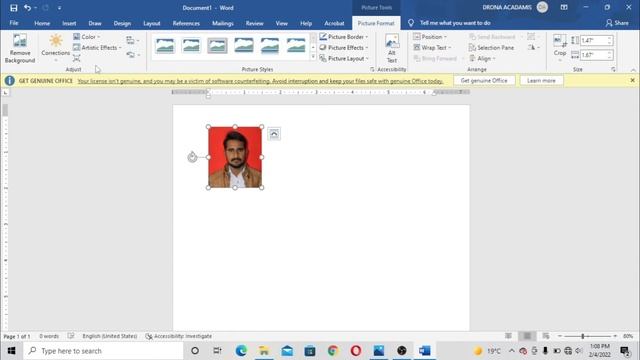Image resolution: width=640 pixels, height=360 pixels.
Task: Click the zoom in plus button
Action: coord(615,336)
